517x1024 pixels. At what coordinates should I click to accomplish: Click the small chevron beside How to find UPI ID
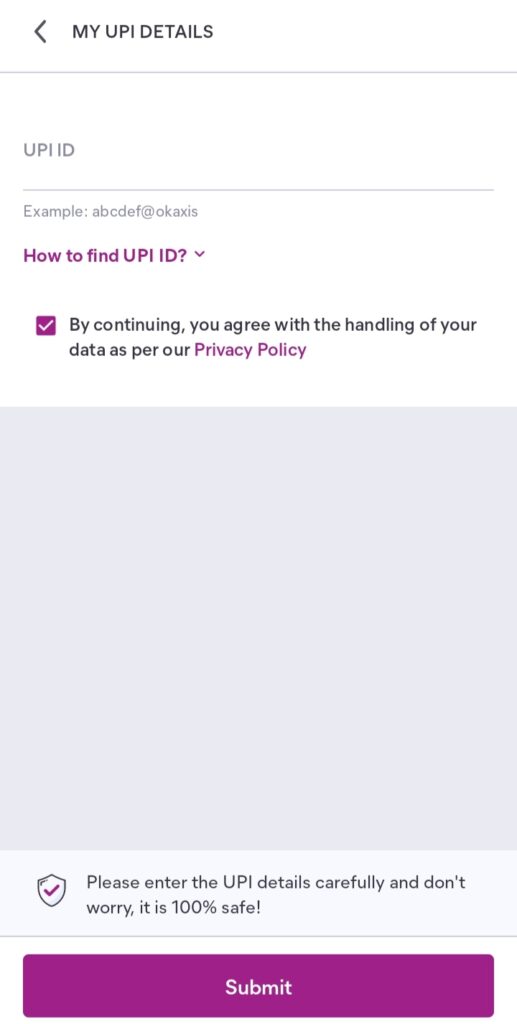pos(200,255)
